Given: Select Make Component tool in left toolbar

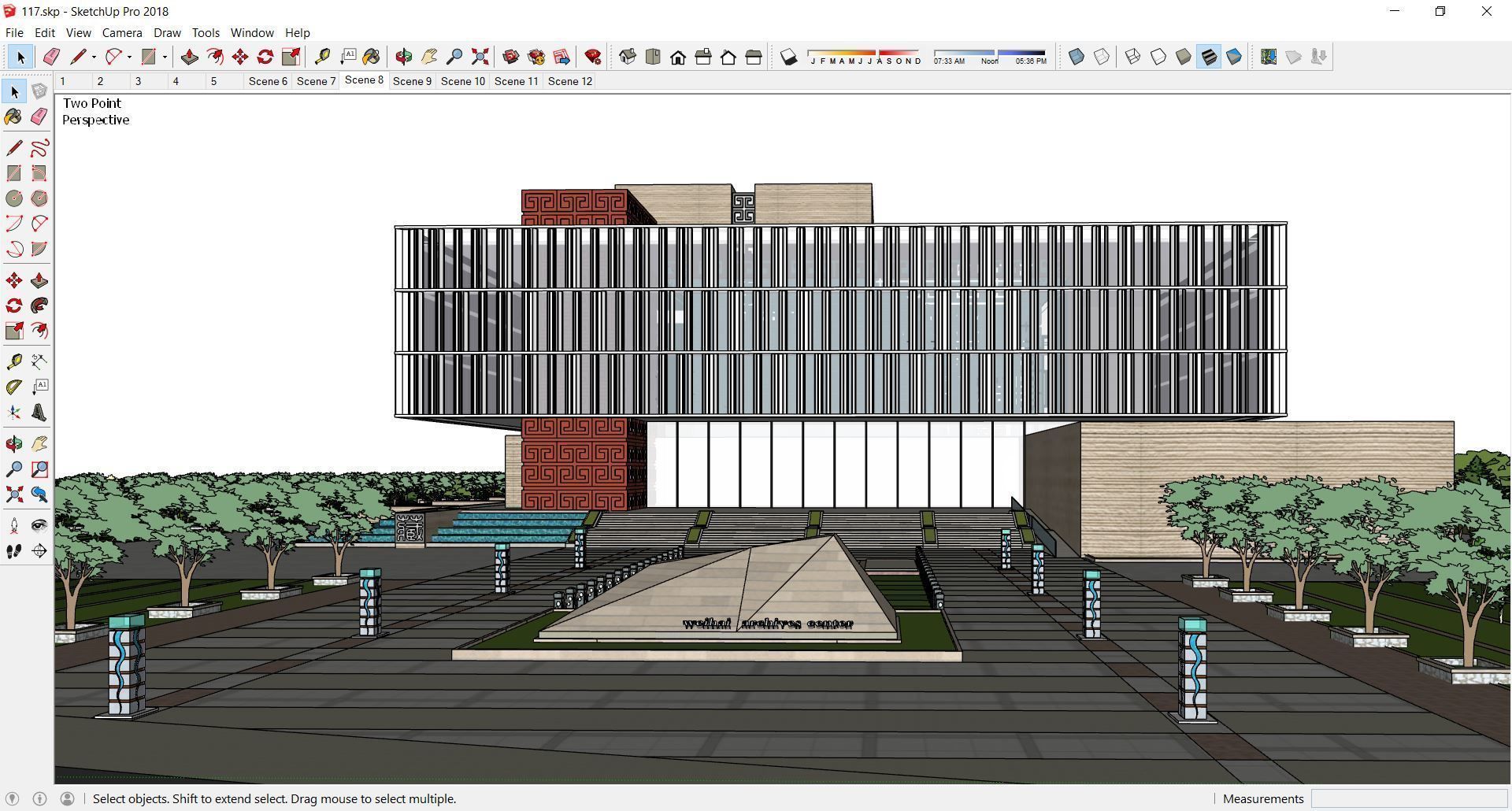Looking at the screenshot, I should click(39, 92).
